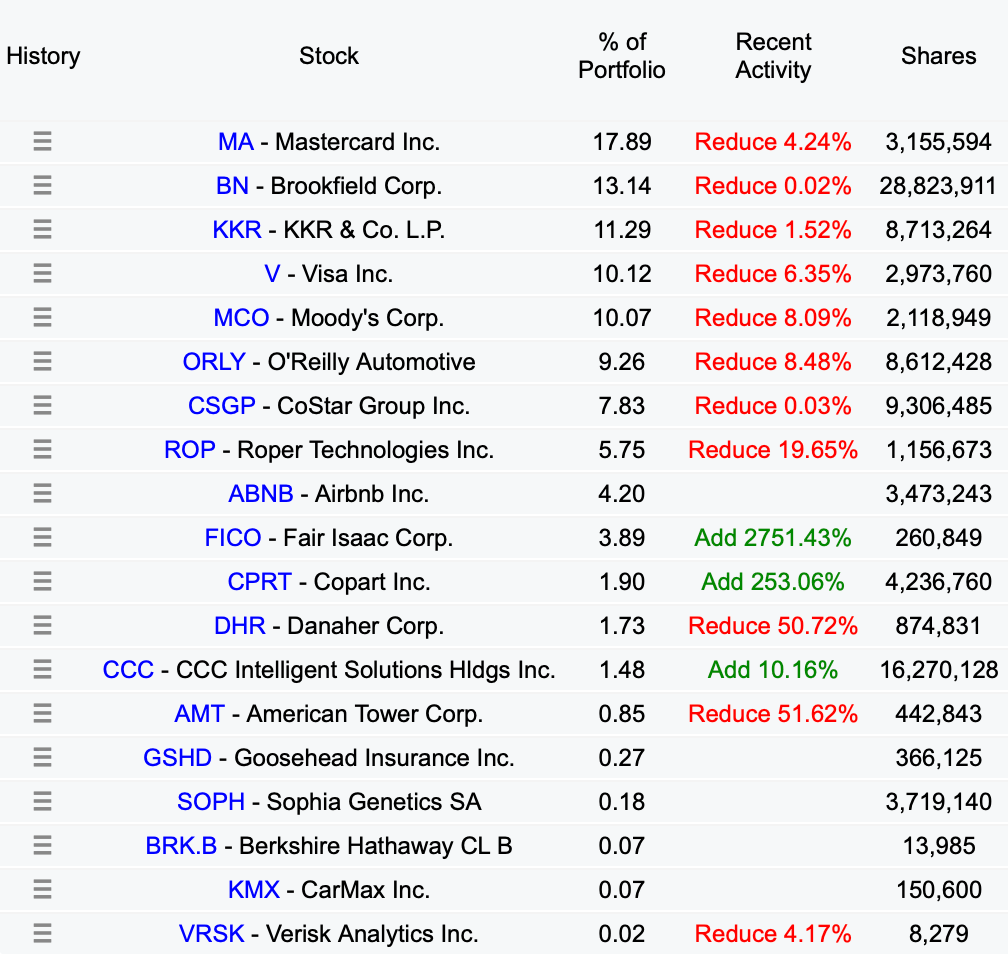Select 'Reduce 50.72%' activity for Danaher
The height and width of the screenshot is (954, 1008).
click(773, 626)
